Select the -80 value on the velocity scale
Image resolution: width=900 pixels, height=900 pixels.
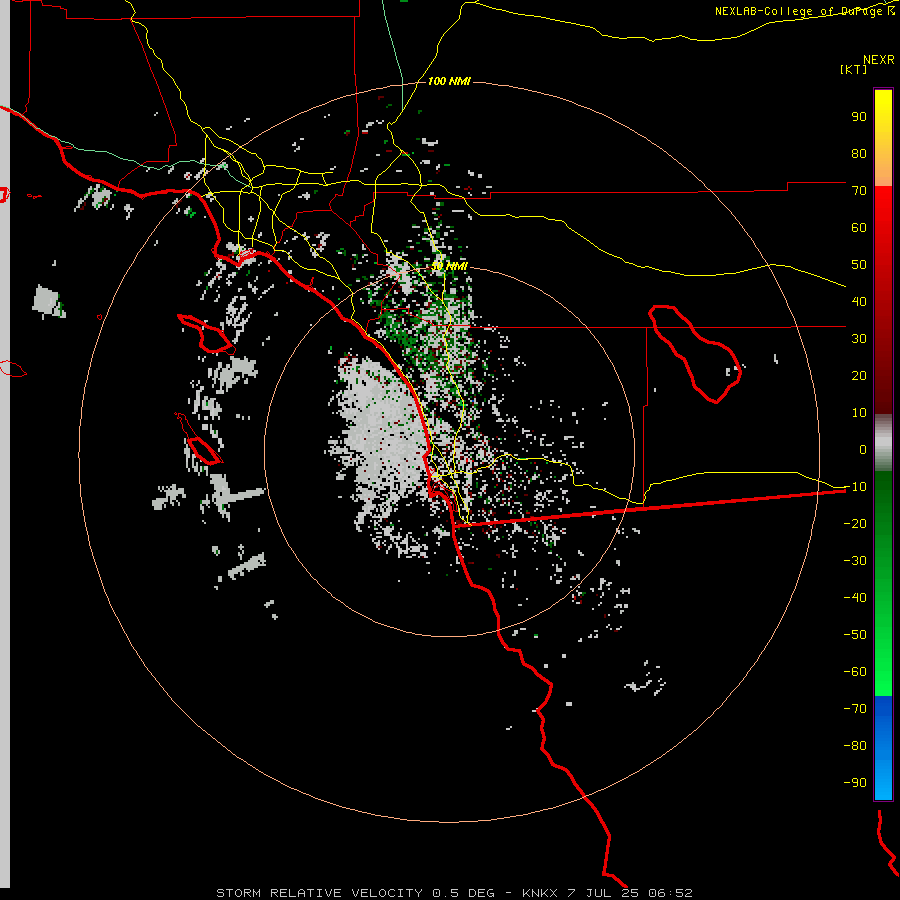(x=855, y=746)
